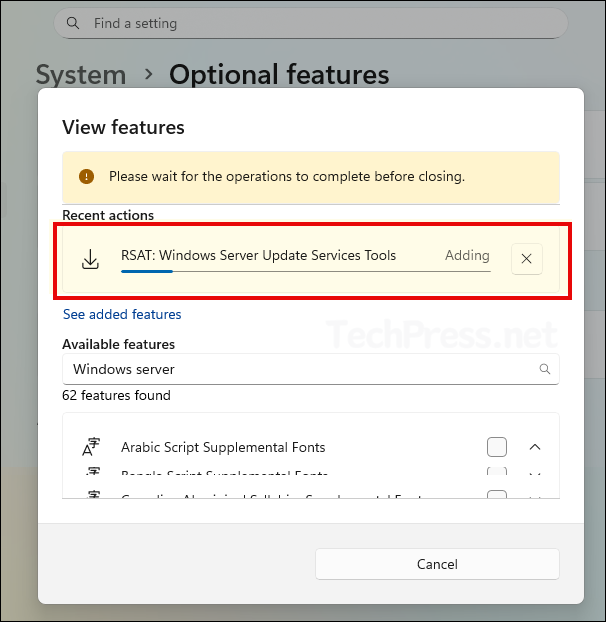Click the Canadian Aboriginal Syllabics fonts icon
The image size is (606, 622).
tap(92, 496)
